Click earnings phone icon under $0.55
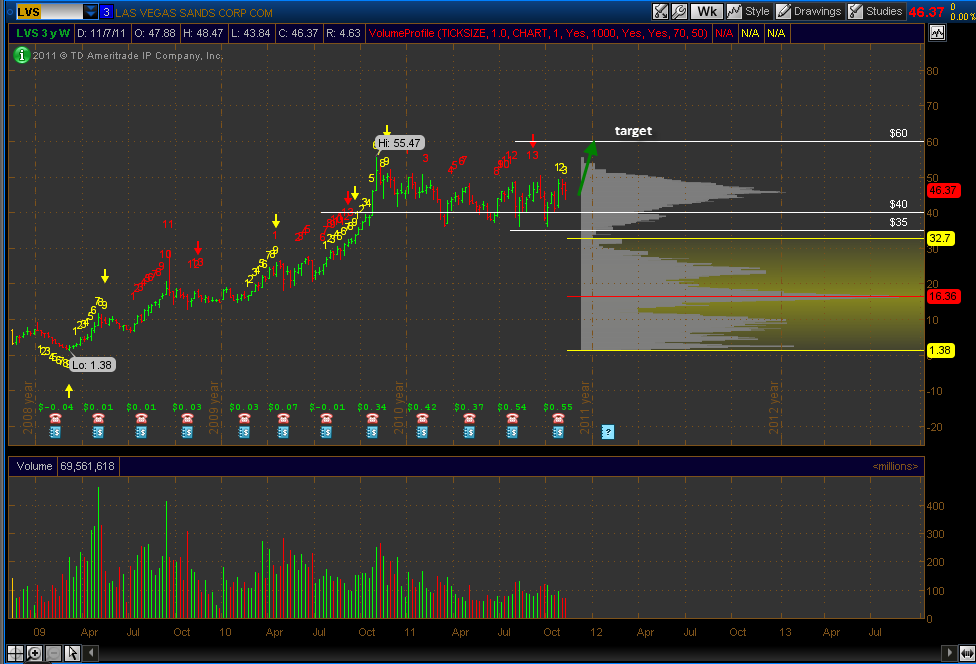Viewport: 976px width, 664px height. [558, 418]
